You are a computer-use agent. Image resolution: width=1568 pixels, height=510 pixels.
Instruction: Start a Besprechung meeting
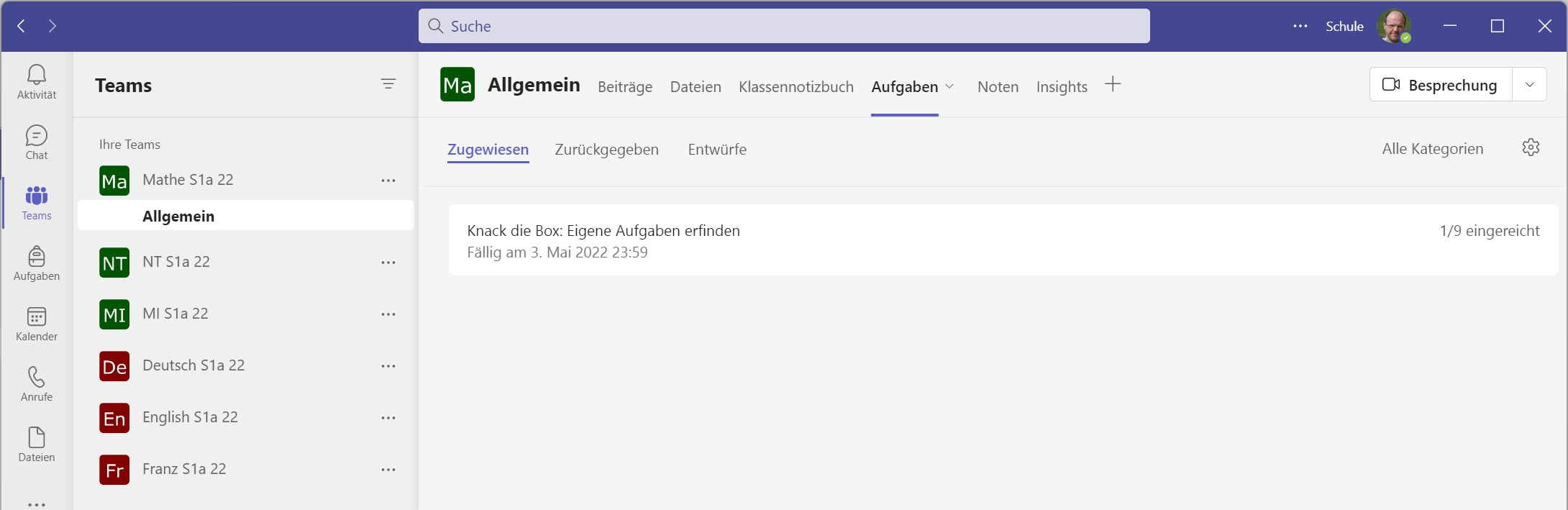[x=1441, y=85]
